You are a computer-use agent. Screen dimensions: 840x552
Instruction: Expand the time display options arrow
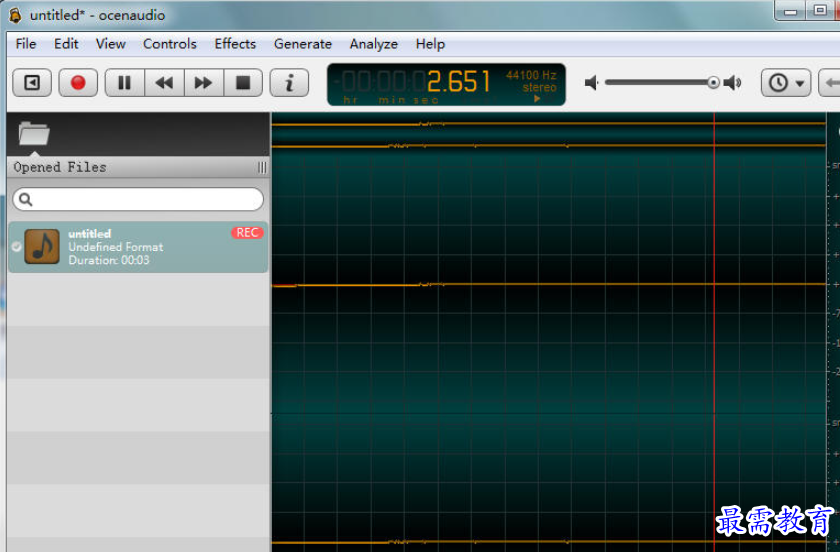pyautogui.click(x=537, y=99)
